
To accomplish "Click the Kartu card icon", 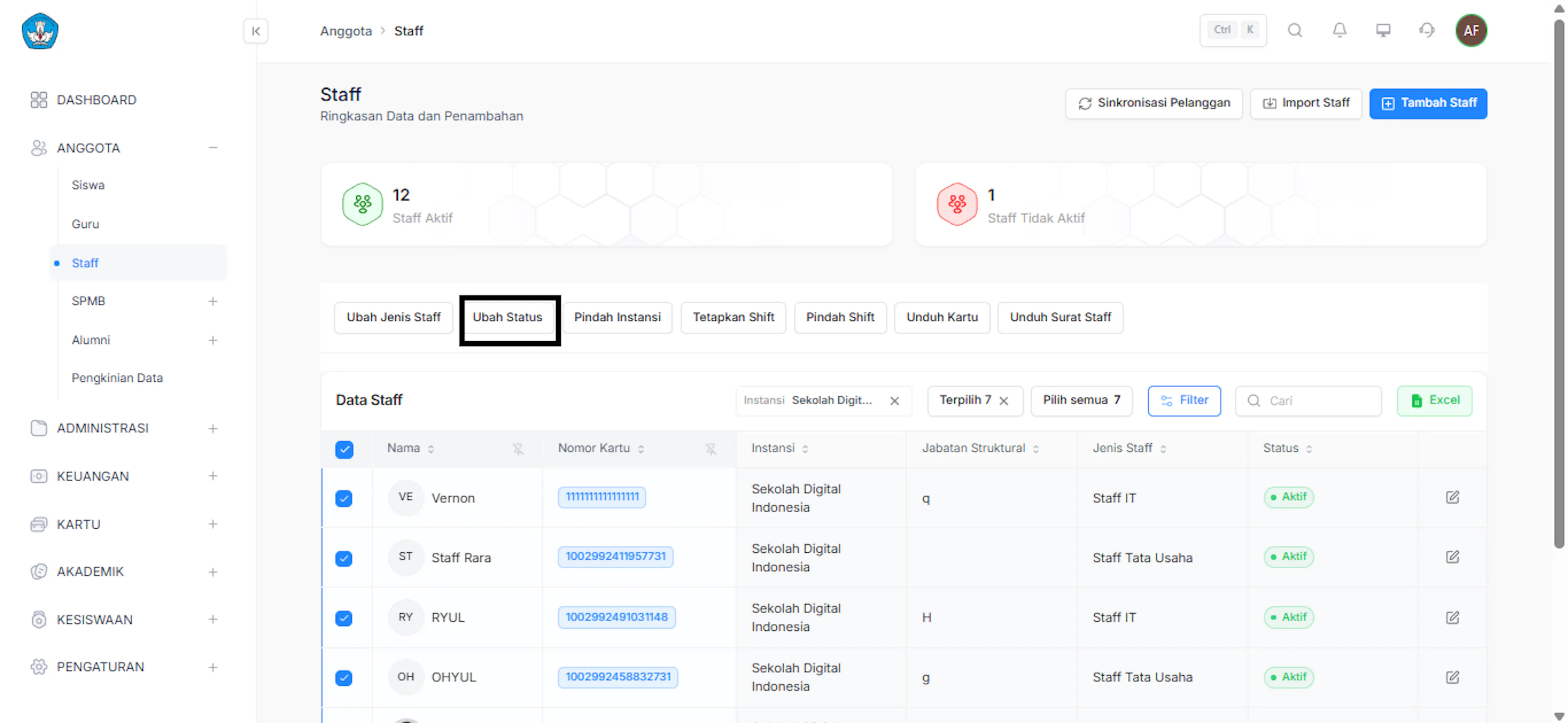I will 38,524.
